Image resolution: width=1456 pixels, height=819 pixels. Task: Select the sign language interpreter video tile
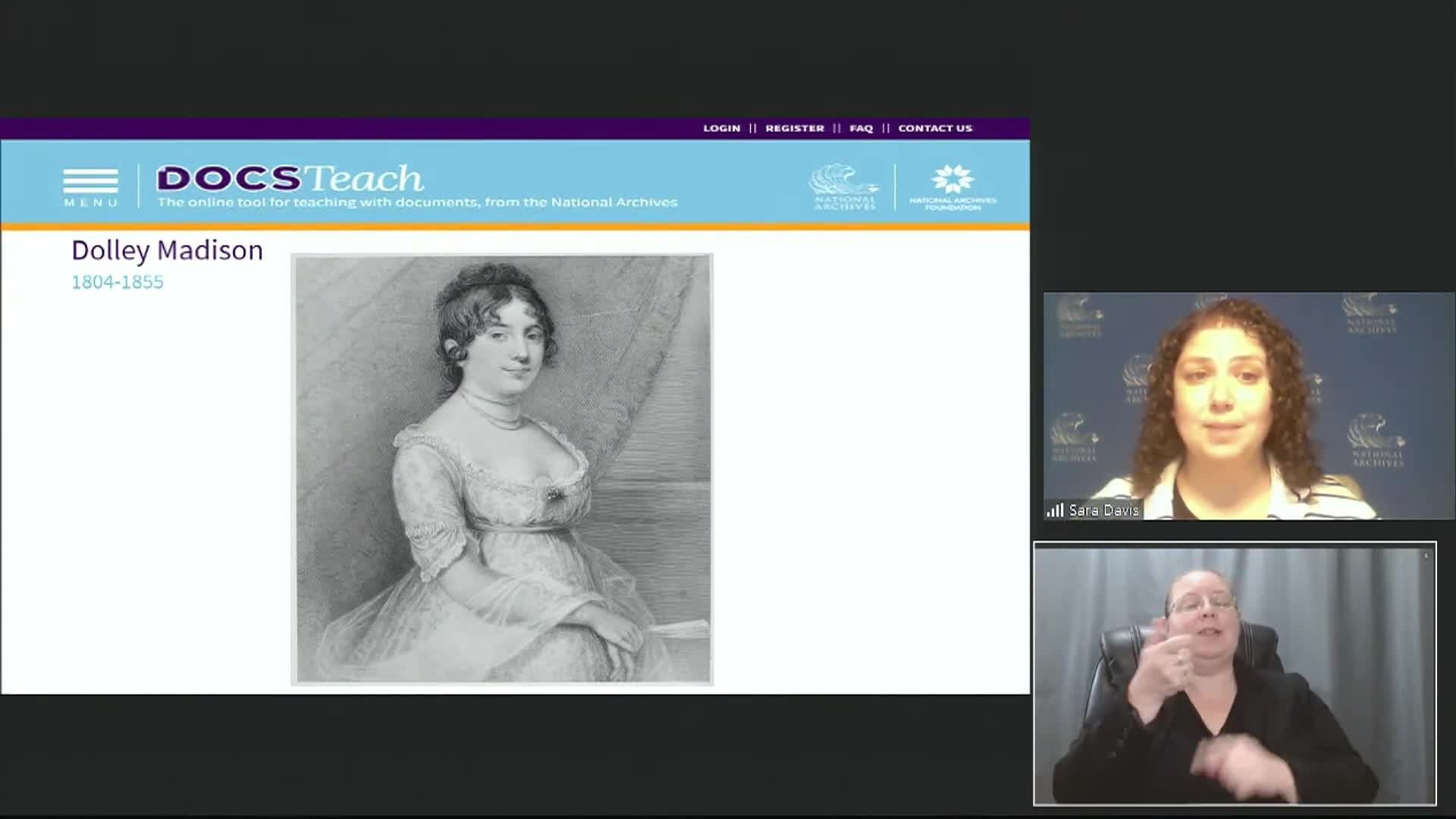pos(1235,673)
